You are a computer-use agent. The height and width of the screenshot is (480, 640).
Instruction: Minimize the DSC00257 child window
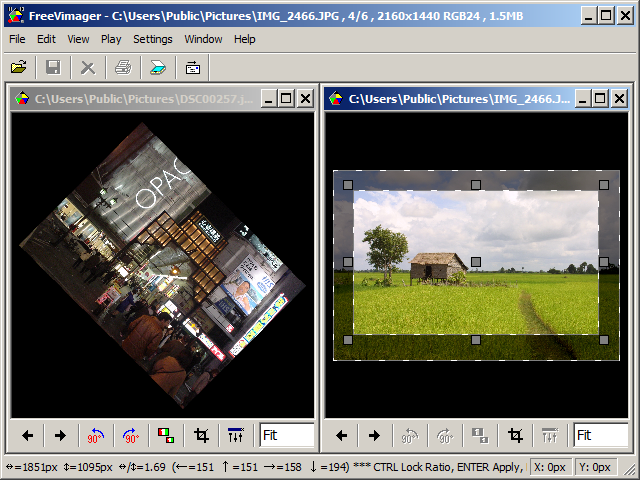269,98
